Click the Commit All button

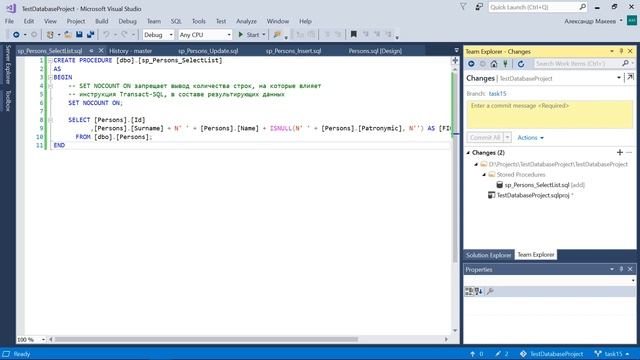485,138
